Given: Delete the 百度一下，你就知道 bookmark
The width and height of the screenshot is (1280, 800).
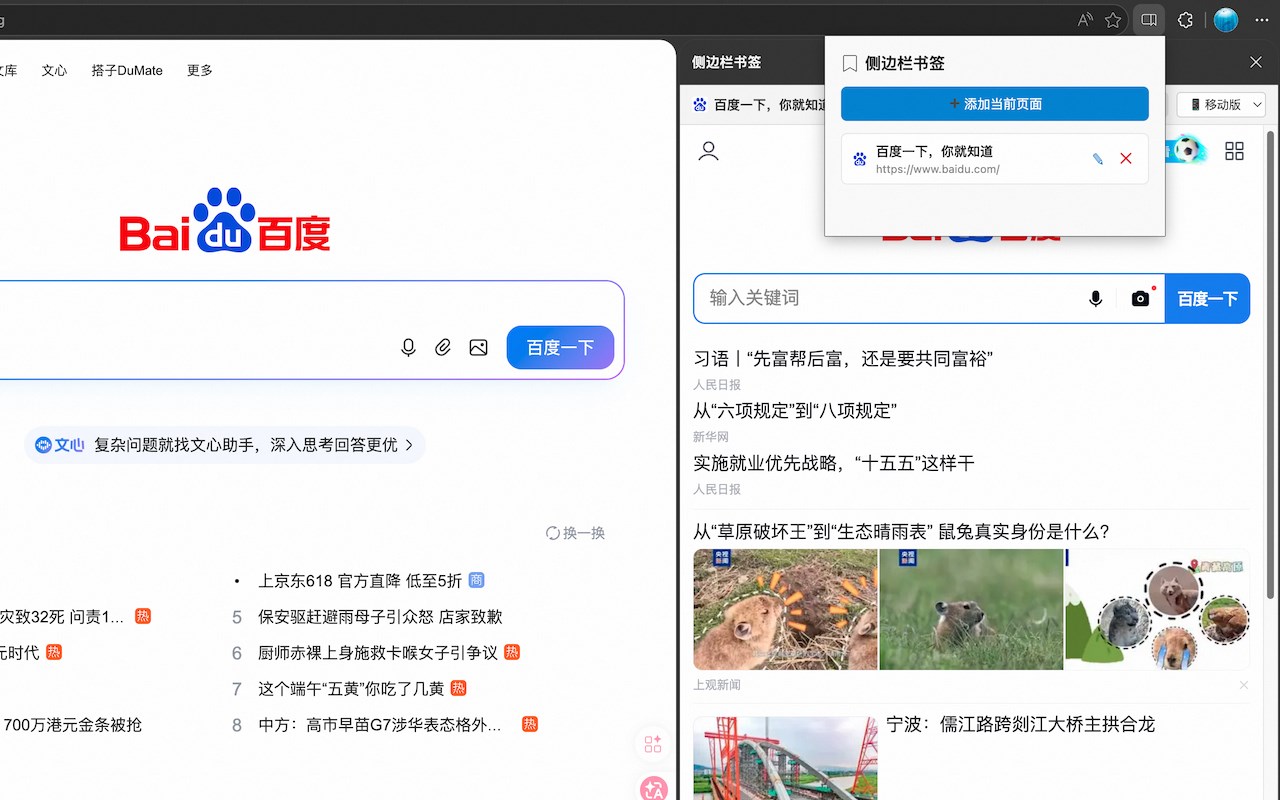Looking at the screenshot, I should tap(1126, 159).
